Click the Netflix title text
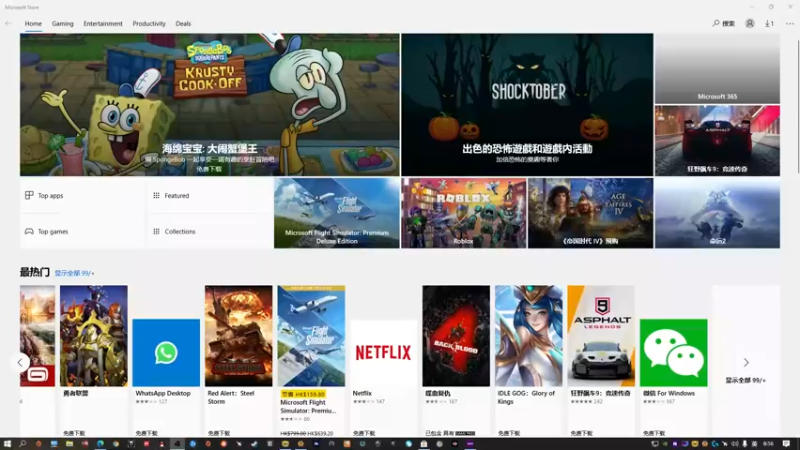This screenshot has width=800, height=450. coord(362,393)
